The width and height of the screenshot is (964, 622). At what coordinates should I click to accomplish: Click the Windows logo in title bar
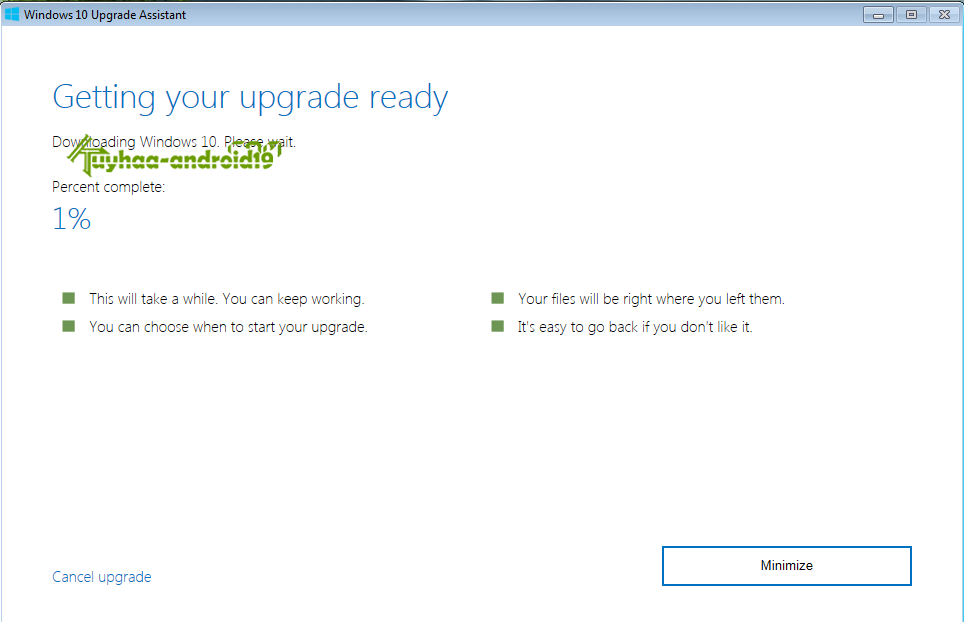tap(12, 14)
